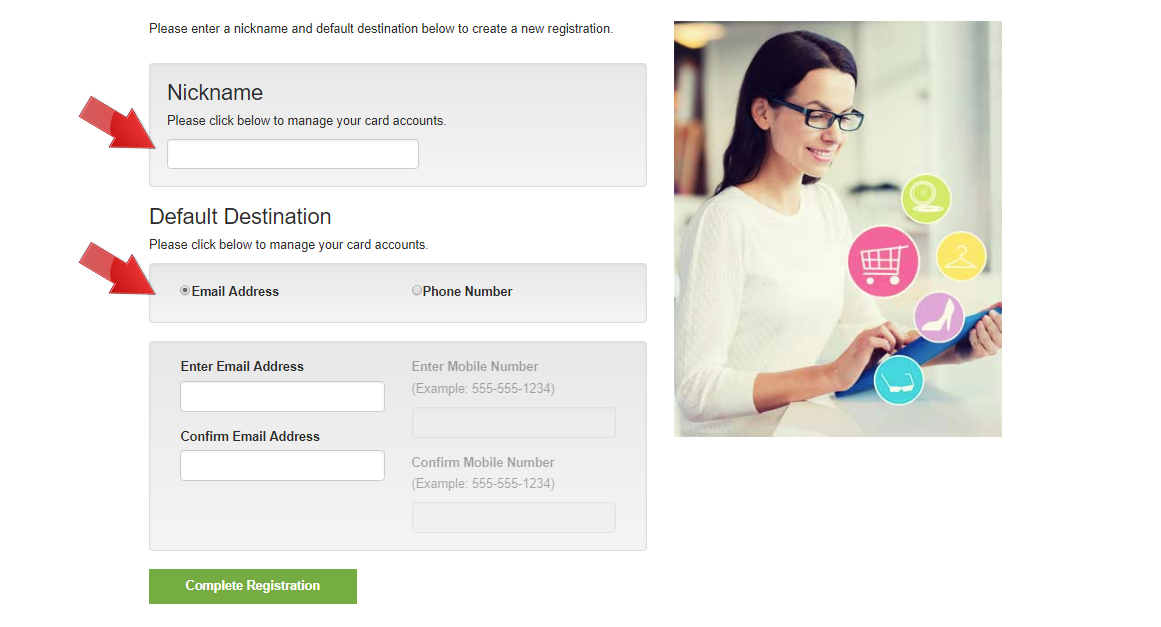
Task: Click the green webcam circle icon
Action: [926, 198]
